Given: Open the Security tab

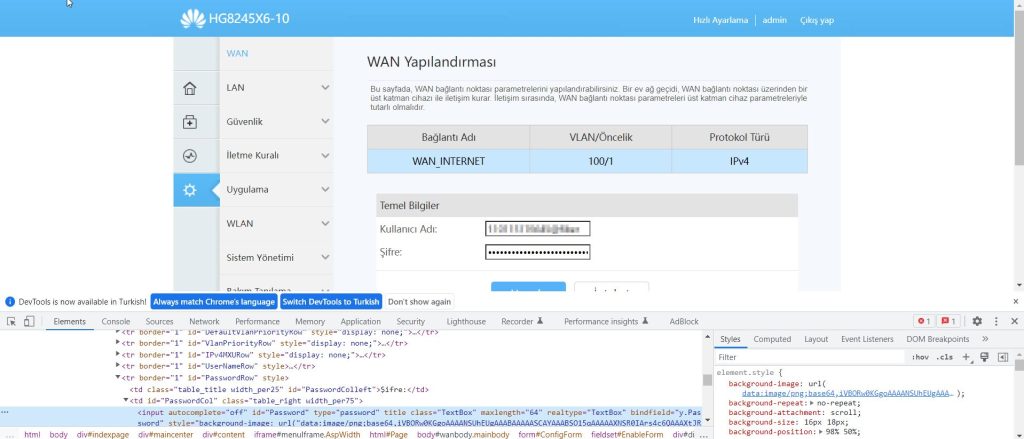Looking at the screenshot, I should pyautogui.click(x=411, y=321).
